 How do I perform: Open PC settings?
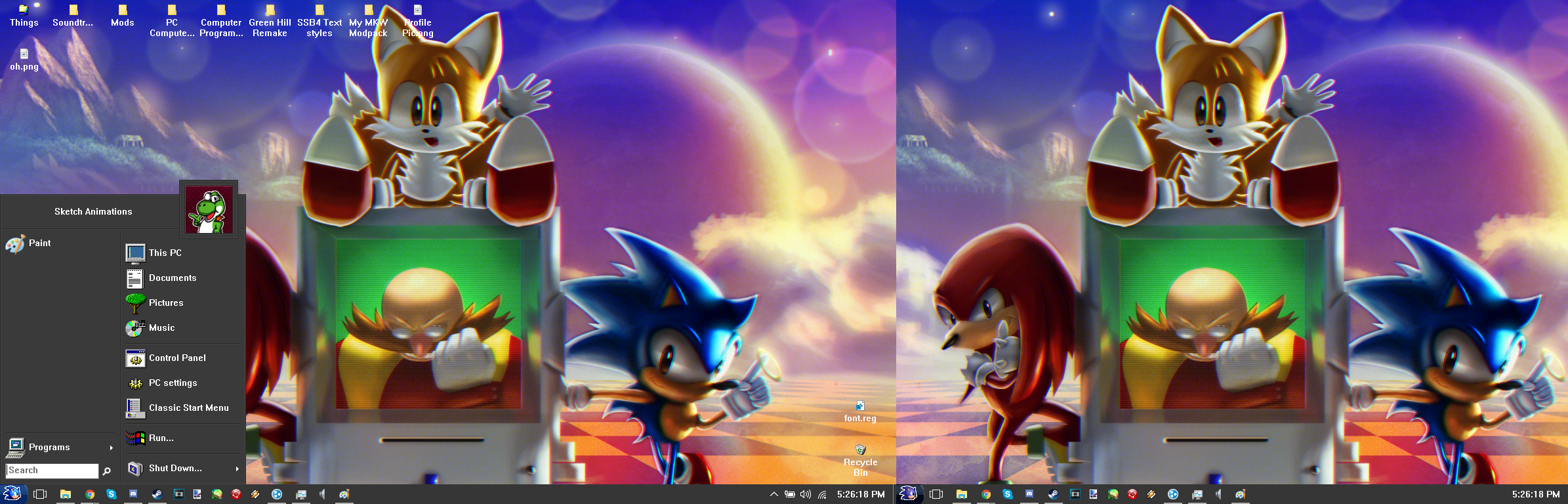click(172, 383)
